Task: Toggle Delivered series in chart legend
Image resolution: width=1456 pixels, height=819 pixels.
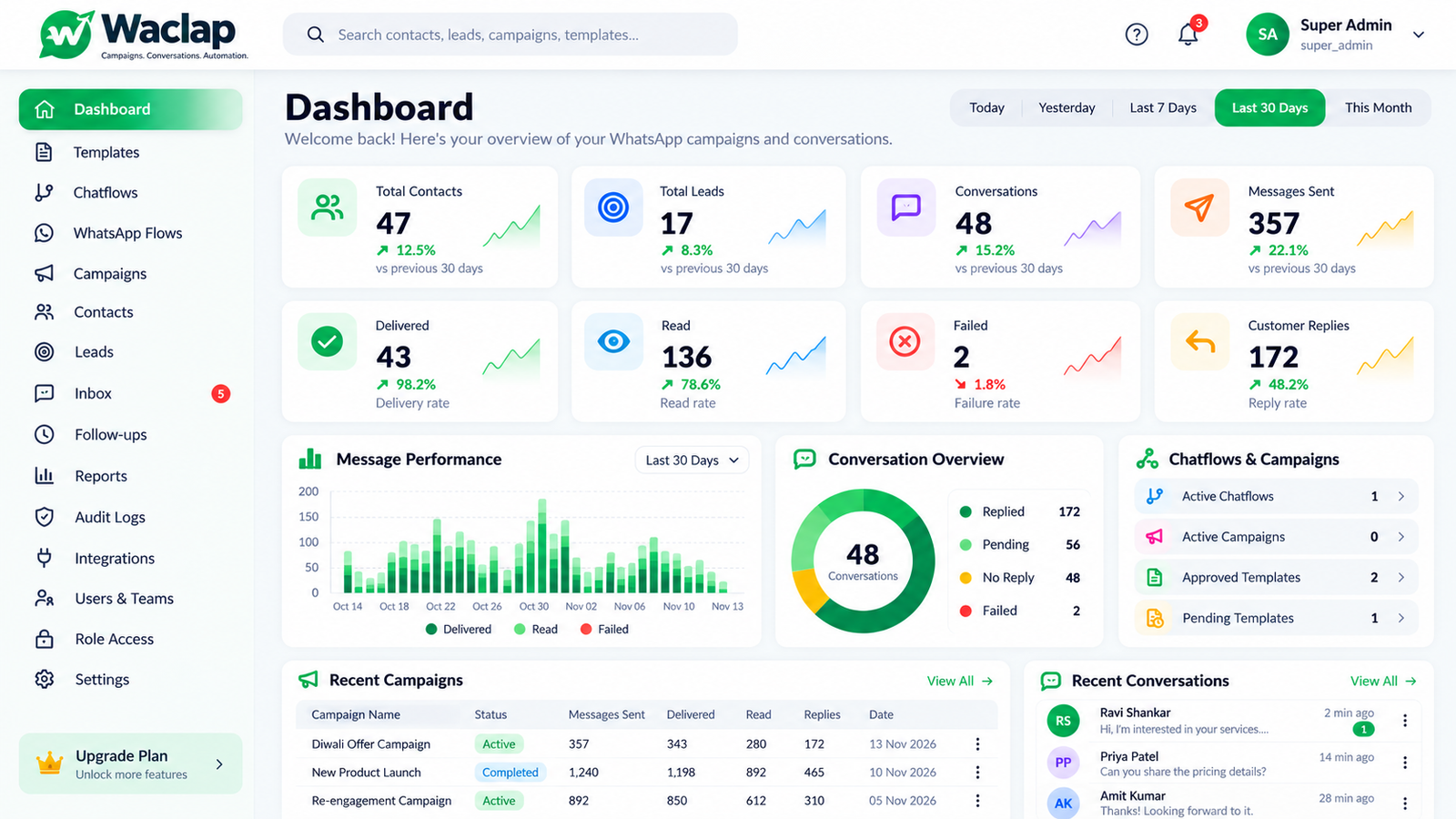Action: pos(458,629)
